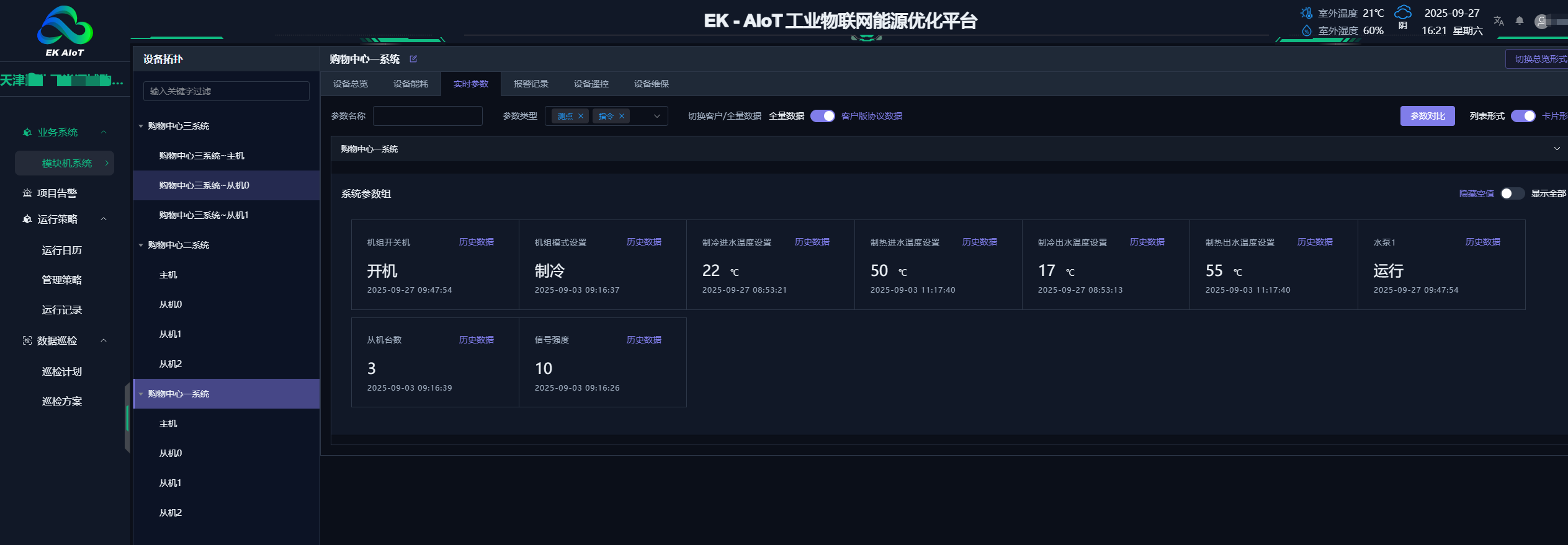Switch to the 报警记录 tab
Image resolution: width=1568 pixels, height=545 pixels.
tap(531, 84)
